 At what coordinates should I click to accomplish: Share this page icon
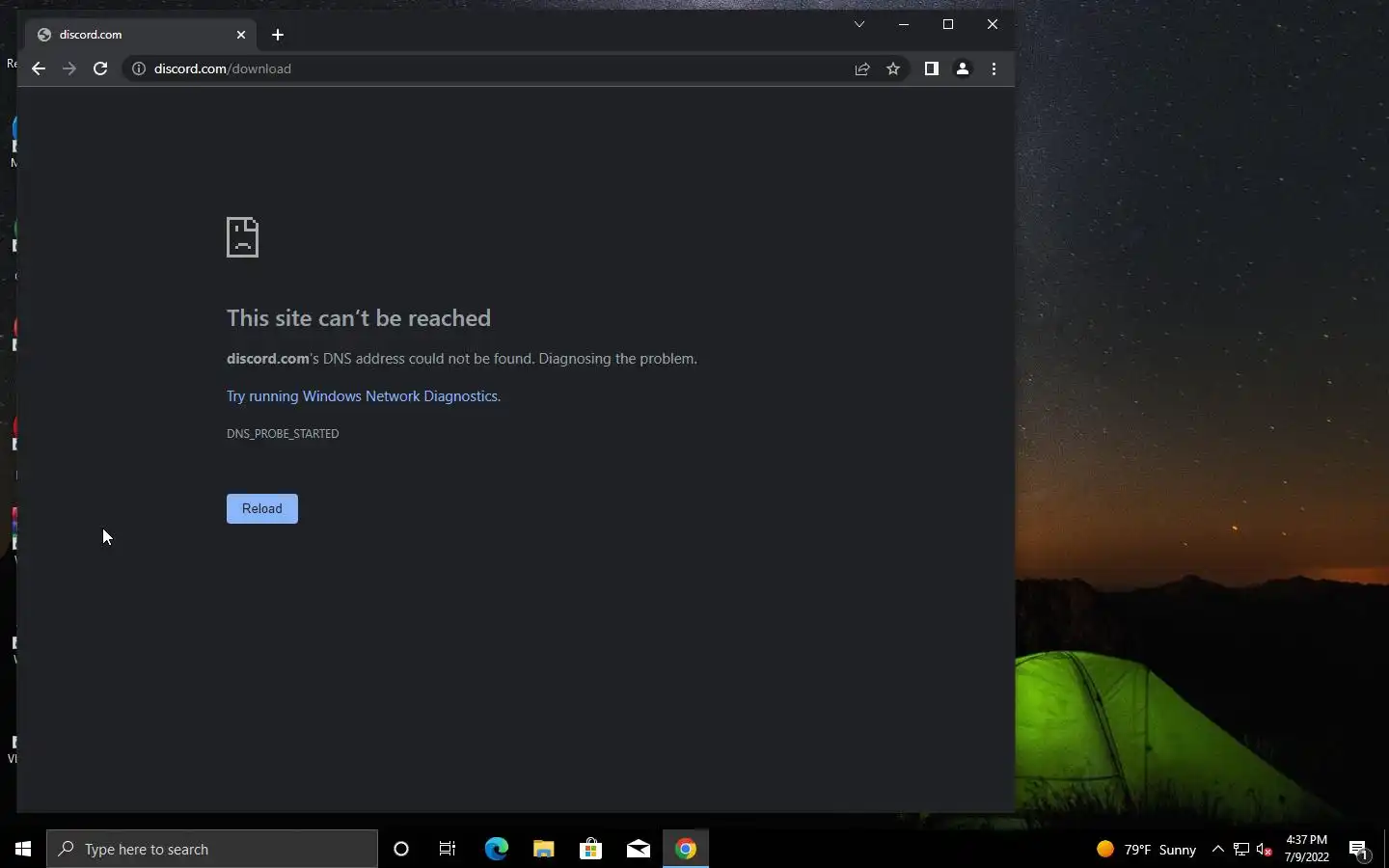point(862,68)
